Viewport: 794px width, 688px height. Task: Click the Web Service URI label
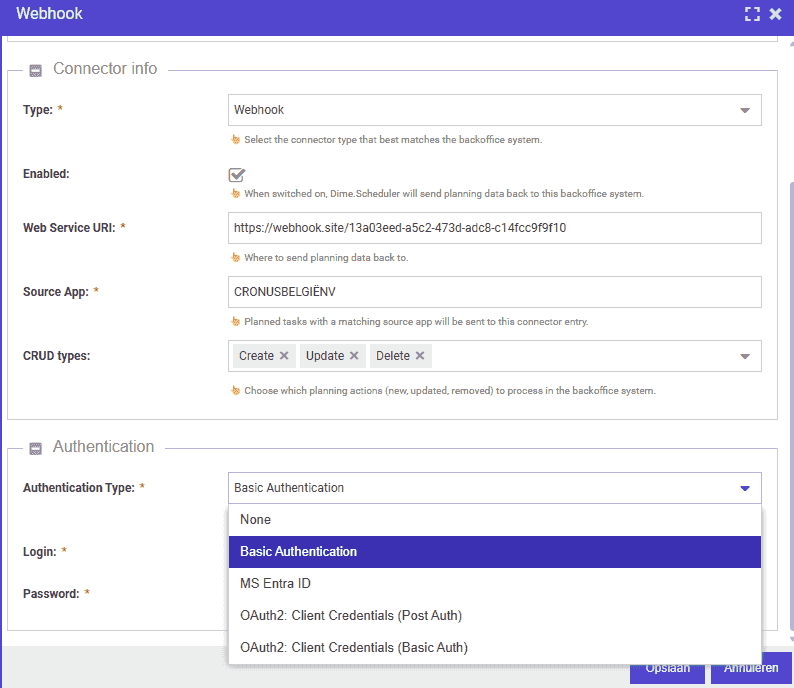[x=69, y=228]
